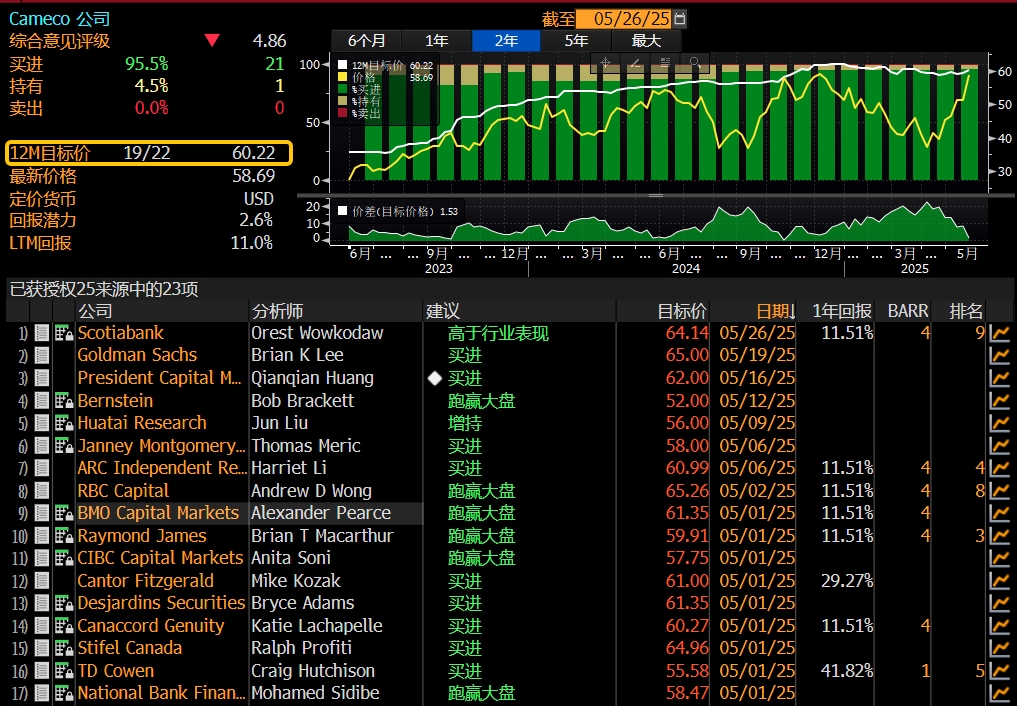Open Desjardins Securities' locked spreadsheet icon
This screenshot has width=1017, height=706.
tap(64, 604)
